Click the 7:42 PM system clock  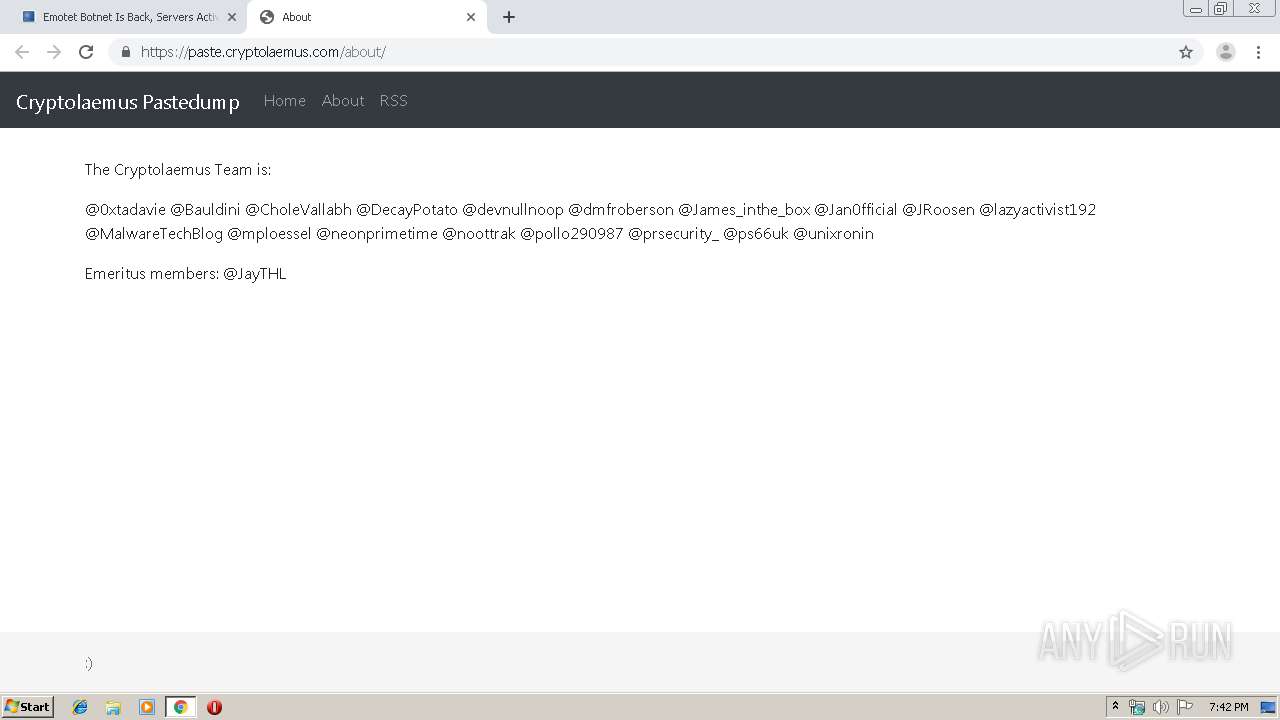[1228, 707]
